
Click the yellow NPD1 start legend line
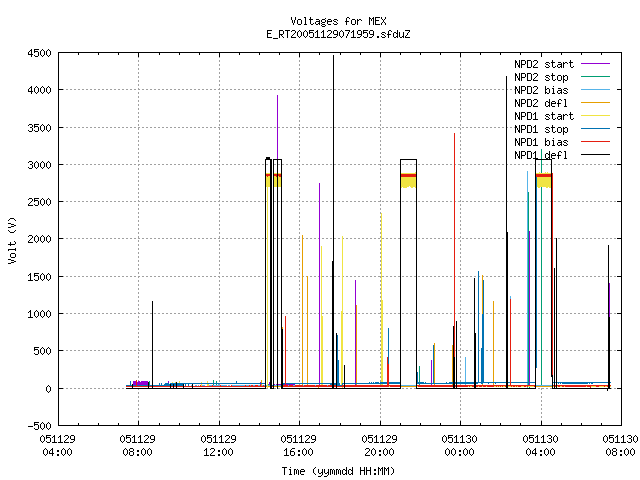click(596, 116)
